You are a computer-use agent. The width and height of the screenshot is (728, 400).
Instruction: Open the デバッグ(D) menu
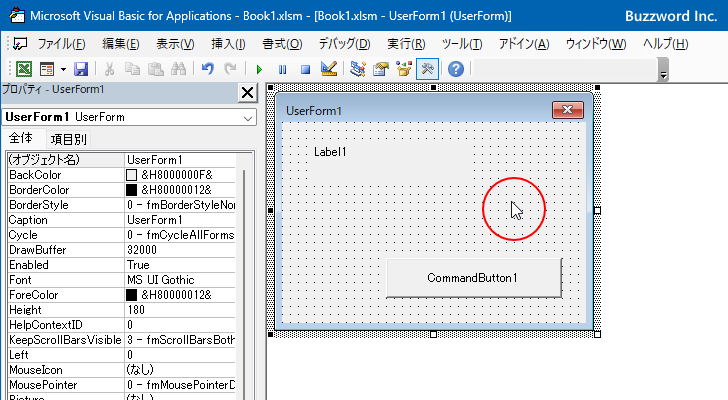pyautogui.click(x=344, y=44)
